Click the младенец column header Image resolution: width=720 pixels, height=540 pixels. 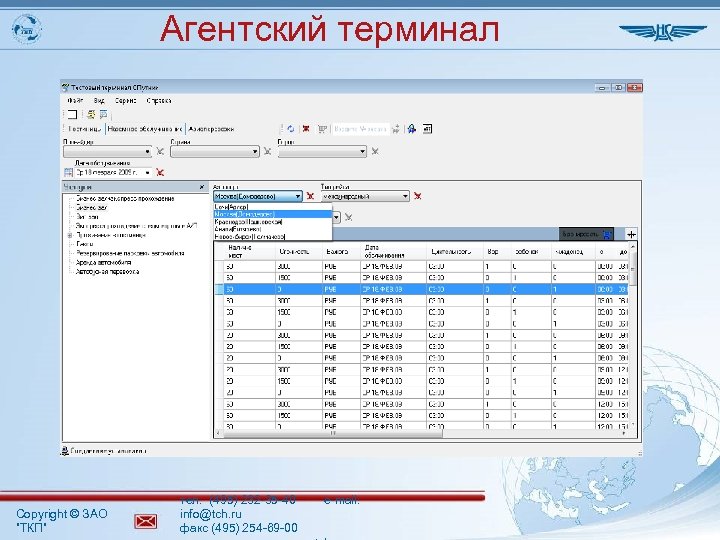[x=573, y=252]
